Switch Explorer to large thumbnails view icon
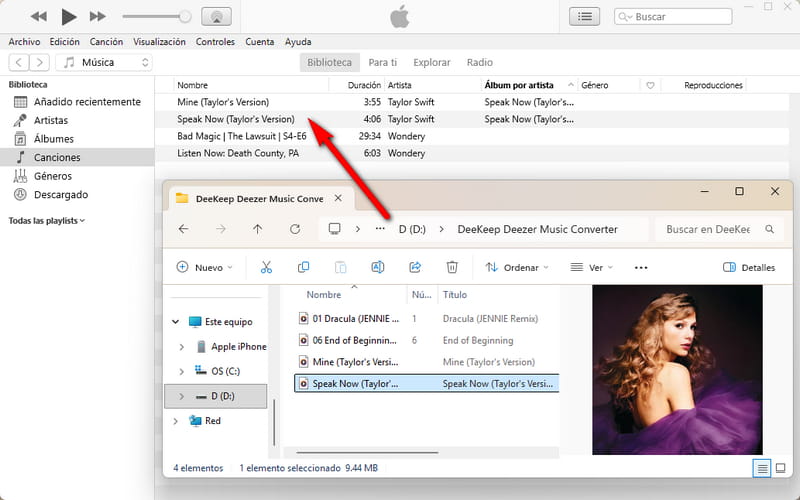The image size is (800, 500). point(780,468)
